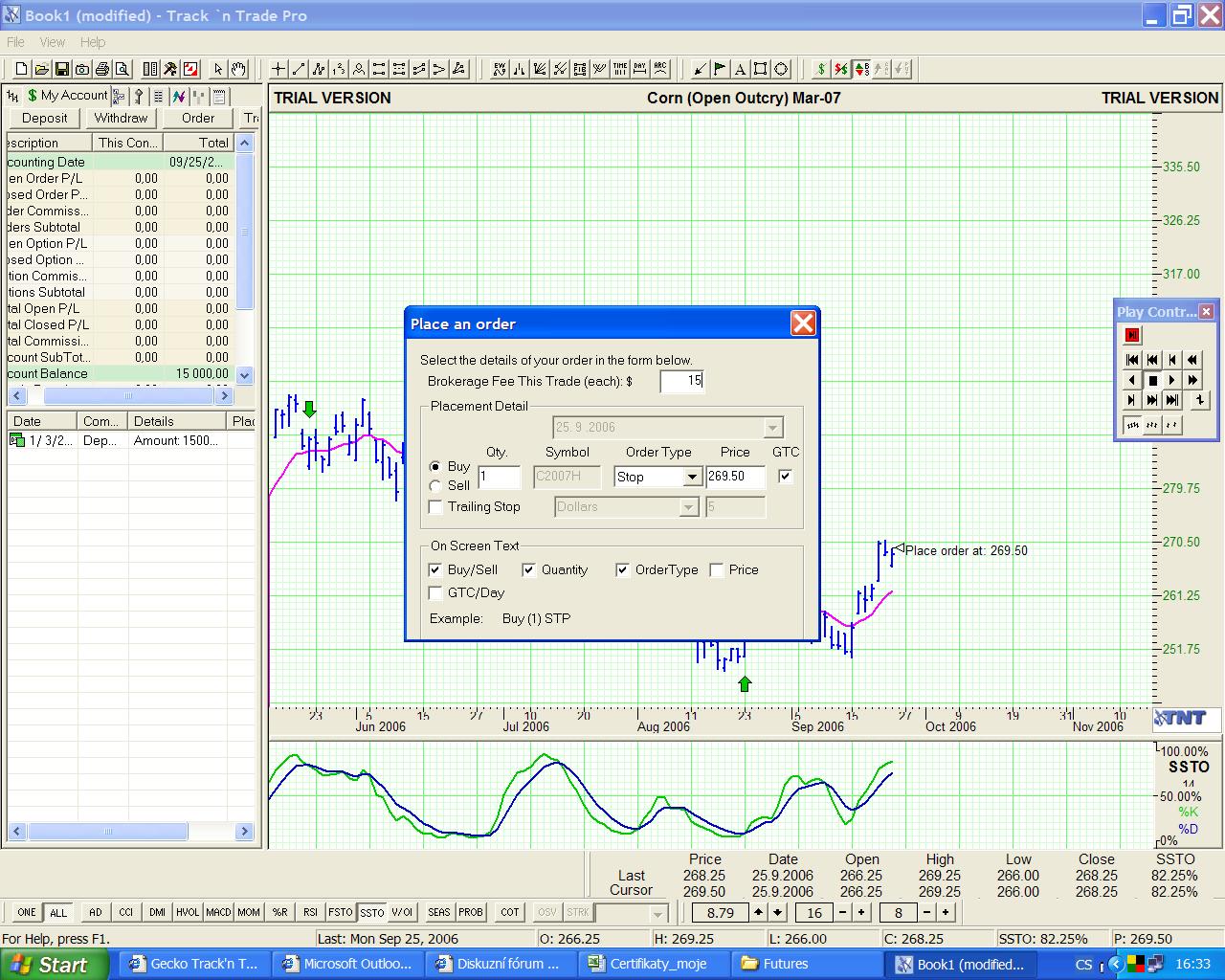Click the Save floppy disk toolbar icon
Image resolution: width=1225 pixels, height=980 pixels.
tap(62, 69)
